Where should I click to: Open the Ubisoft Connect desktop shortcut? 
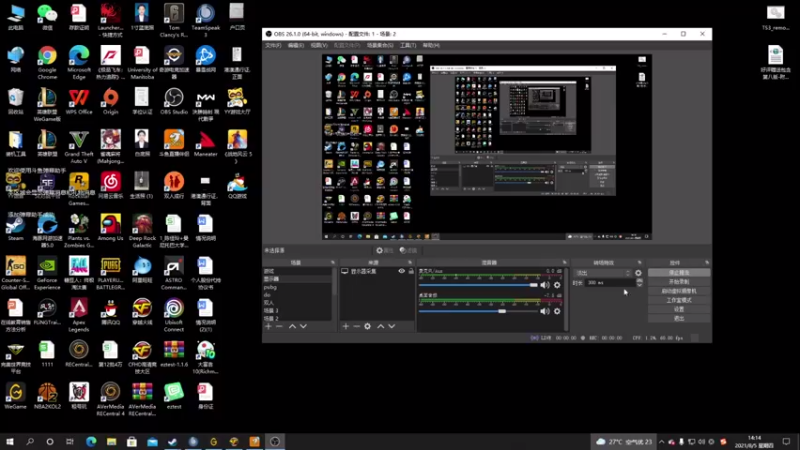[173, 315]
